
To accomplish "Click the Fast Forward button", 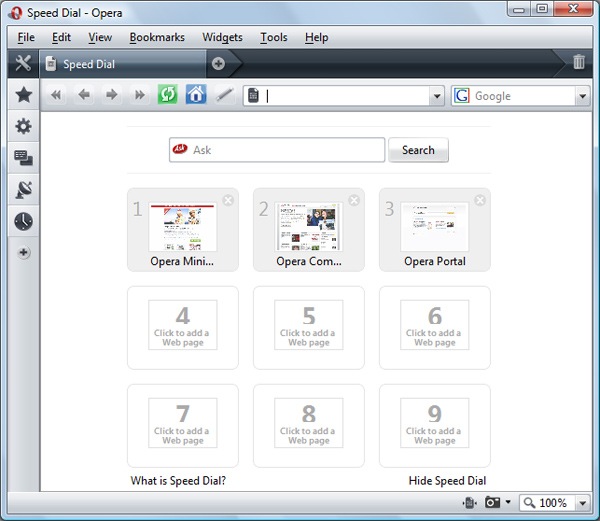I will coord(140,94).
